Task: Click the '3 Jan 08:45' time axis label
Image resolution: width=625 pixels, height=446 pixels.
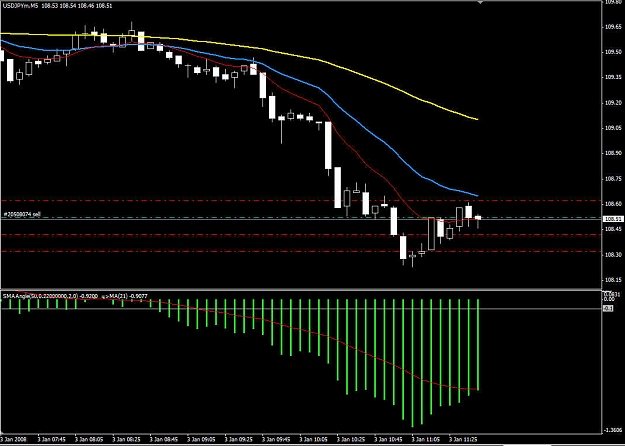Action: (164, 439)
